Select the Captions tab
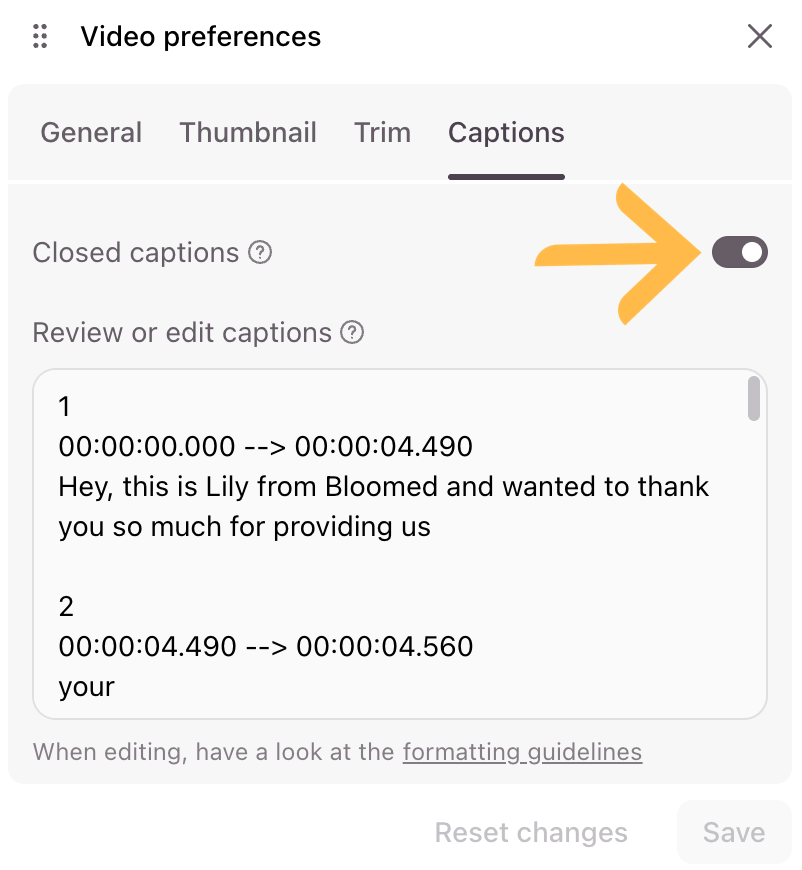 tap(506, 133)
